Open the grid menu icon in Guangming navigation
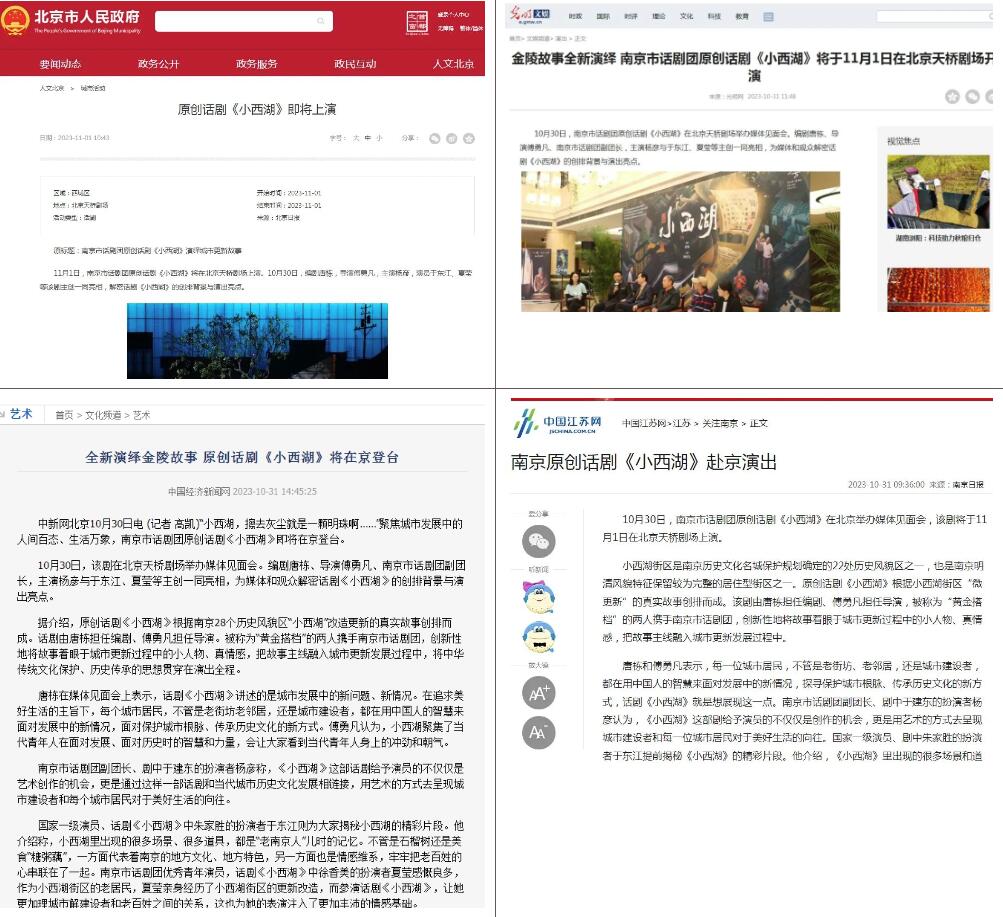The width and height of the screenshot is (1003, 917). tap(768, 17)
